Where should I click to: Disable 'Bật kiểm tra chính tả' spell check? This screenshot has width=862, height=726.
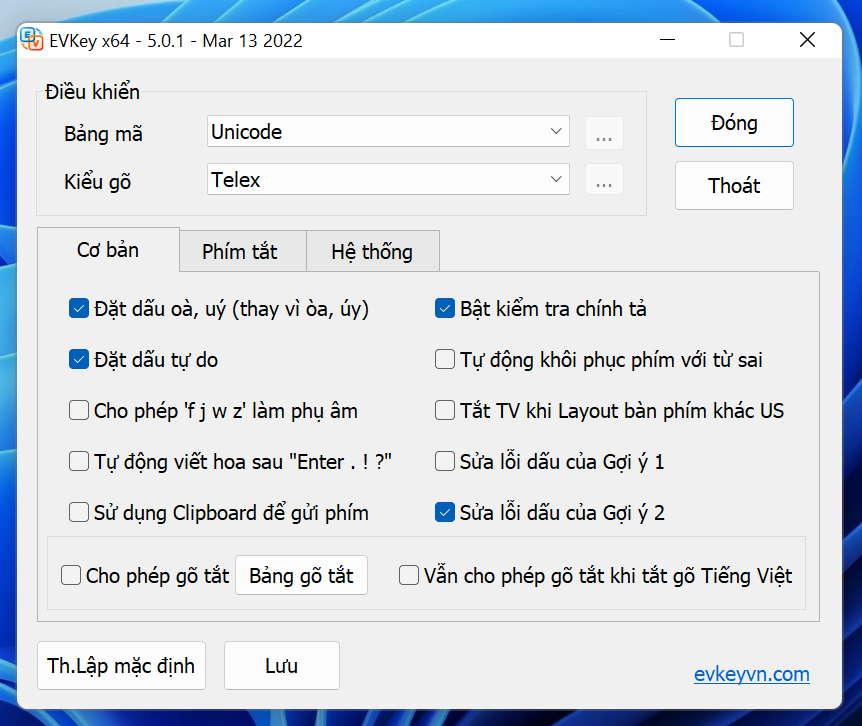[x=444, y=309]
